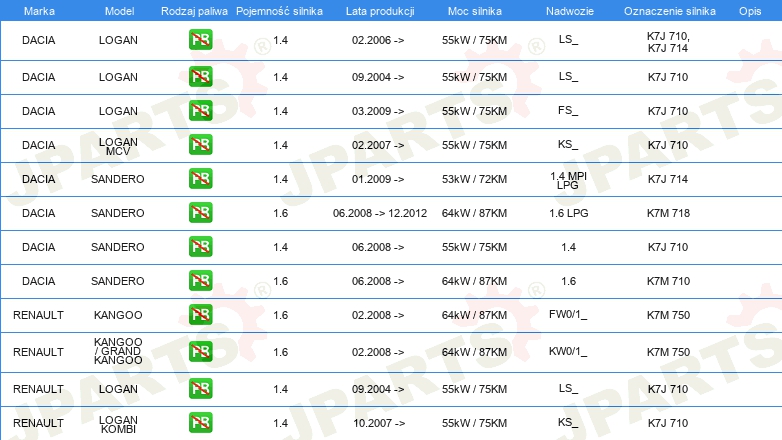Click the Oznaczenie silnika column header

pyautogui.click(x=669, y=11)
